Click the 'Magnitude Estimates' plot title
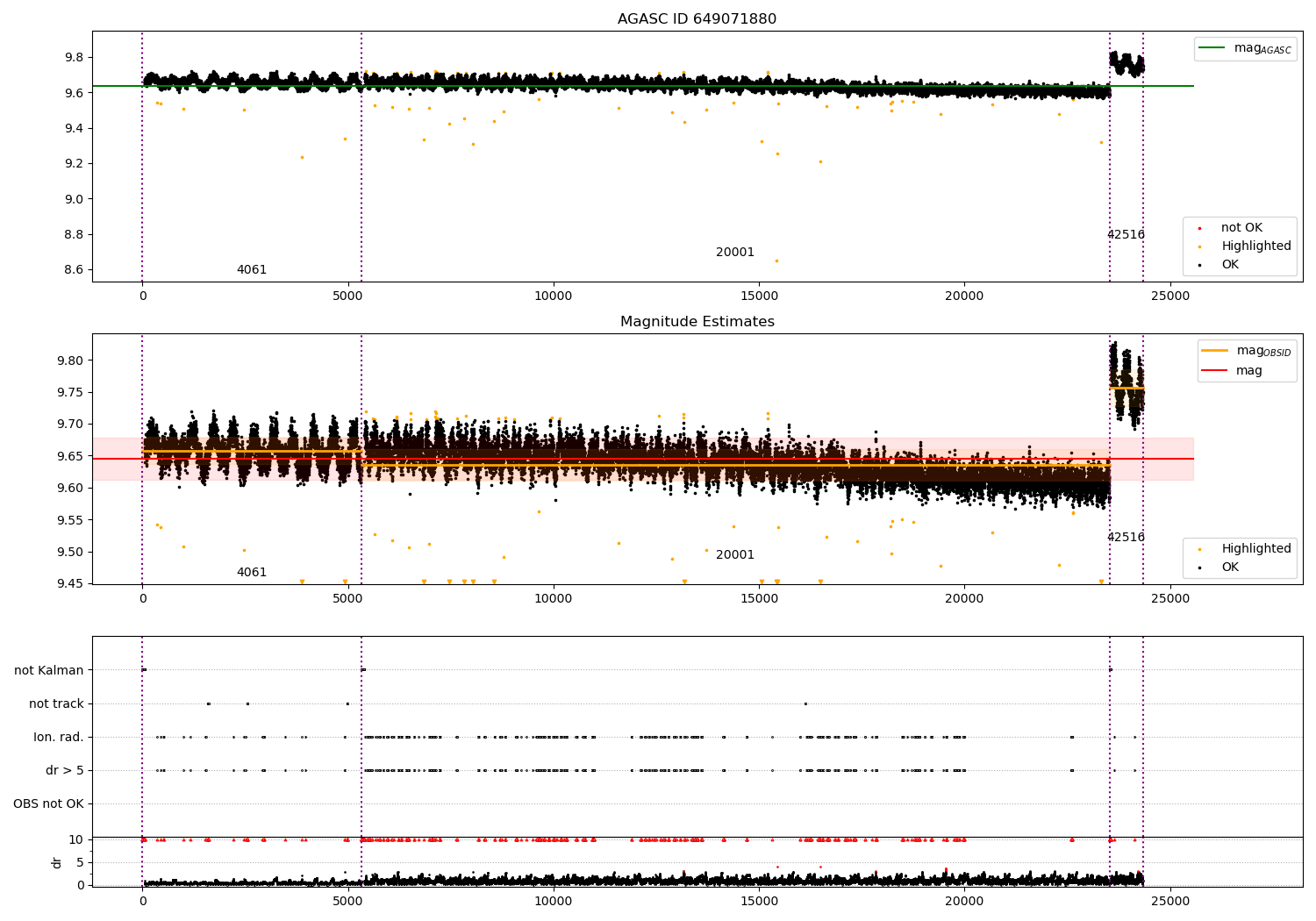This screenshot has width=1316, height=921. tap(697, 322)
